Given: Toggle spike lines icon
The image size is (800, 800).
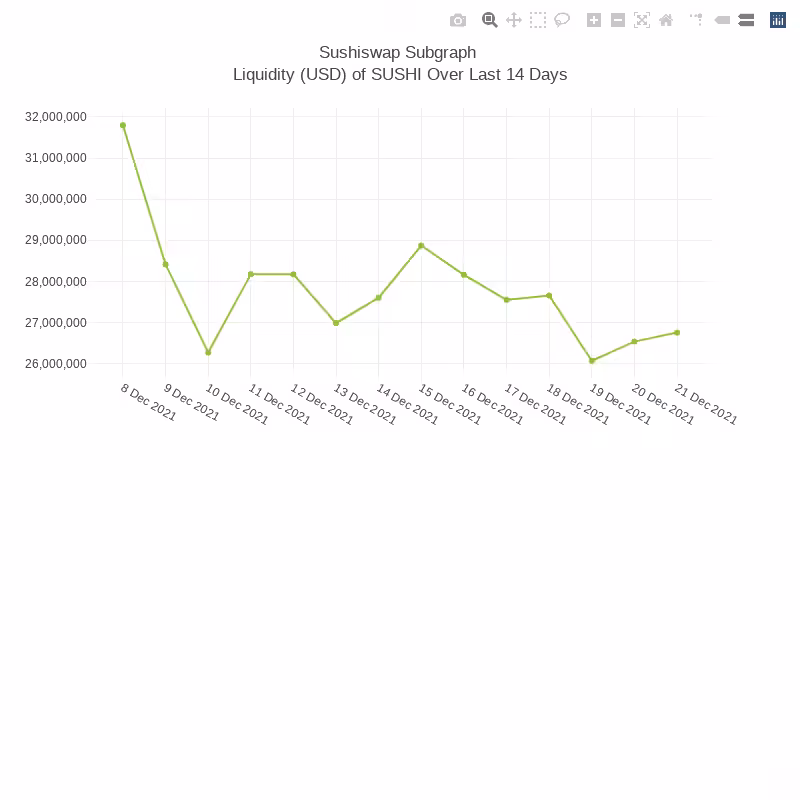Looking at the screenshot, I should (696, 20).
